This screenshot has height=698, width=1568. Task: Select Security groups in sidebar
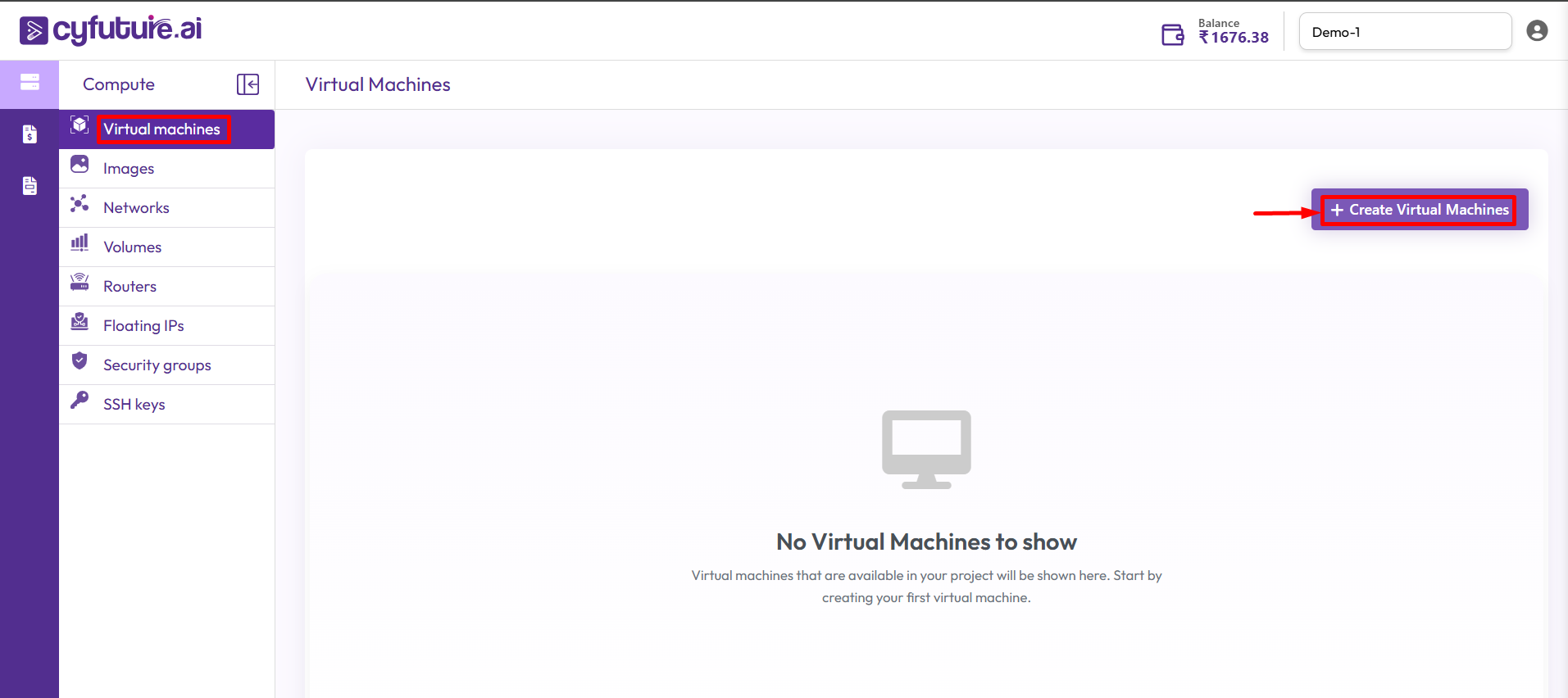click(157, 365)
